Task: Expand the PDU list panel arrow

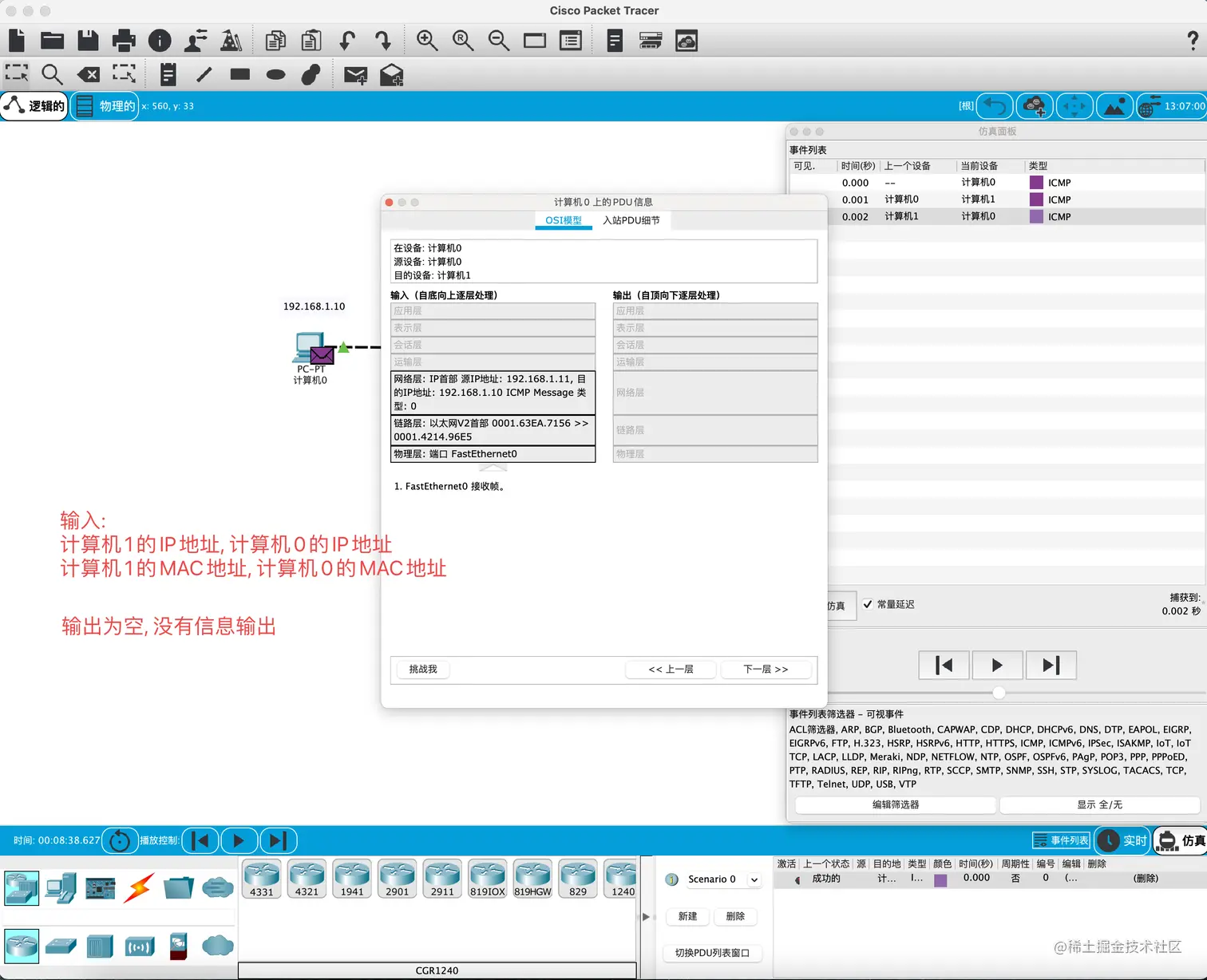Action: pos(646,916)
